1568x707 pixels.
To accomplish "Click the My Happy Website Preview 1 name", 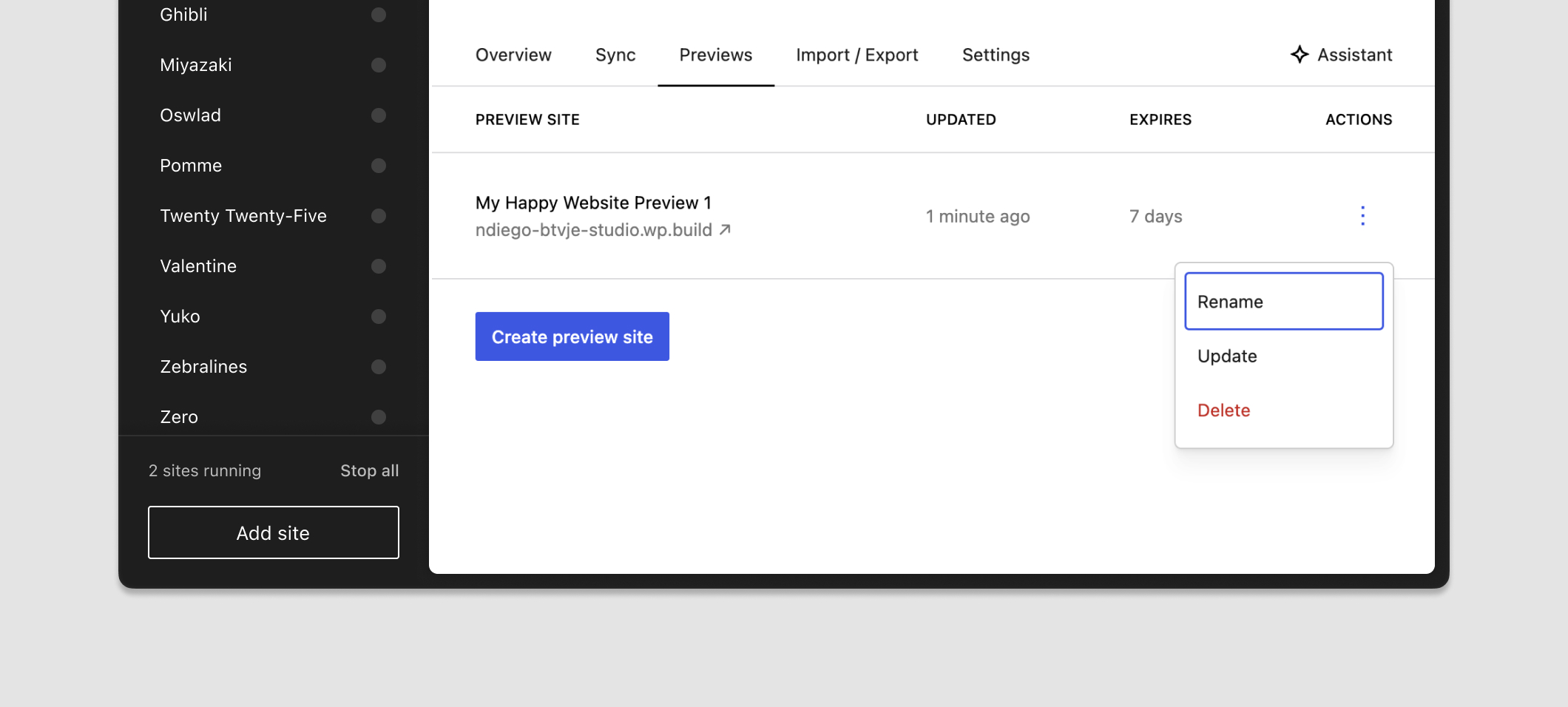I will pos(593,203).
